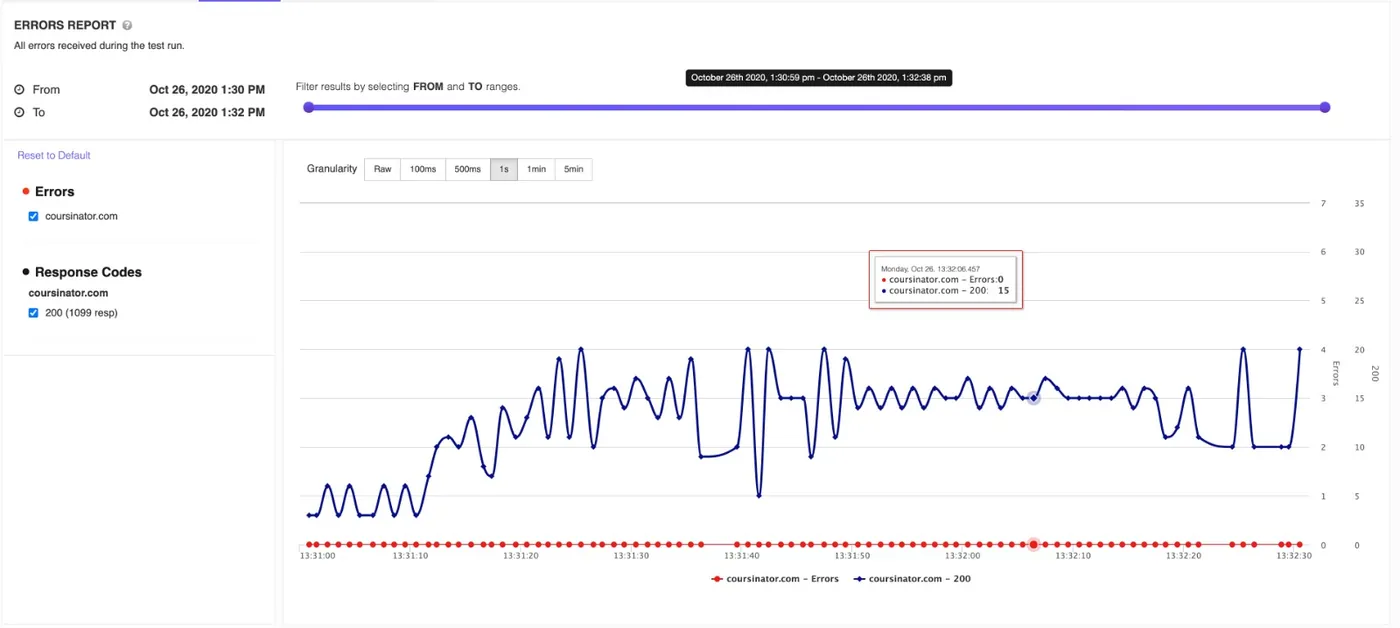Click the left handle of time range slider

click(308, 107)
